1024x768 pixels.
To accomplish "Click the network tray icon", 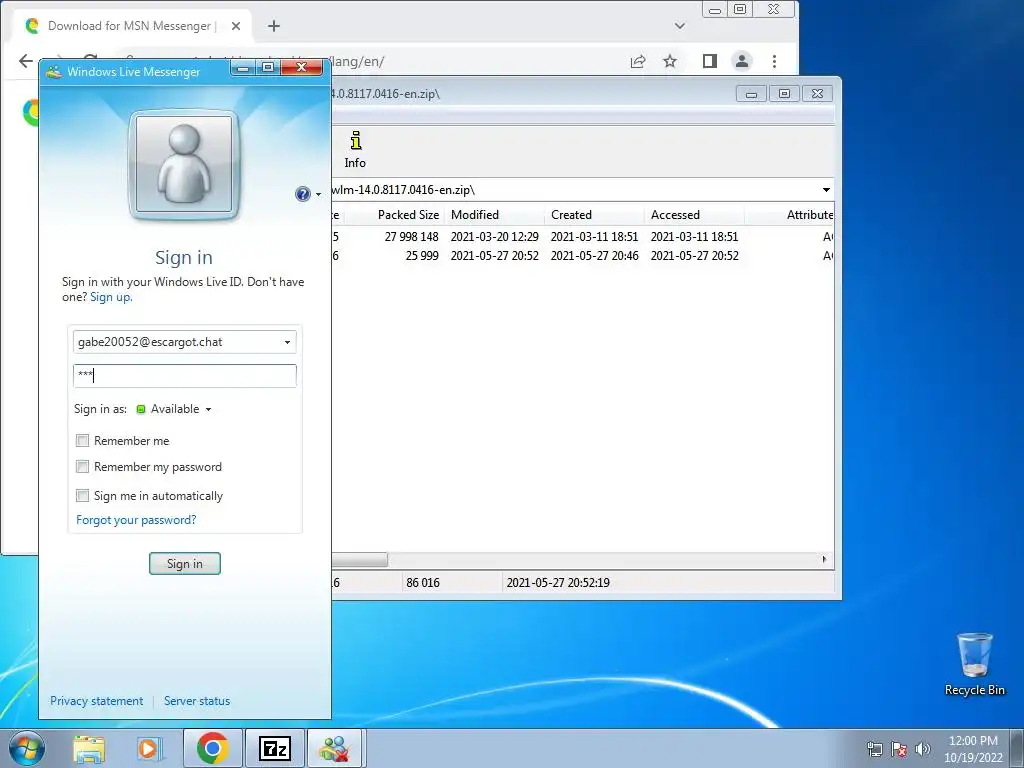I will (874, 749).
